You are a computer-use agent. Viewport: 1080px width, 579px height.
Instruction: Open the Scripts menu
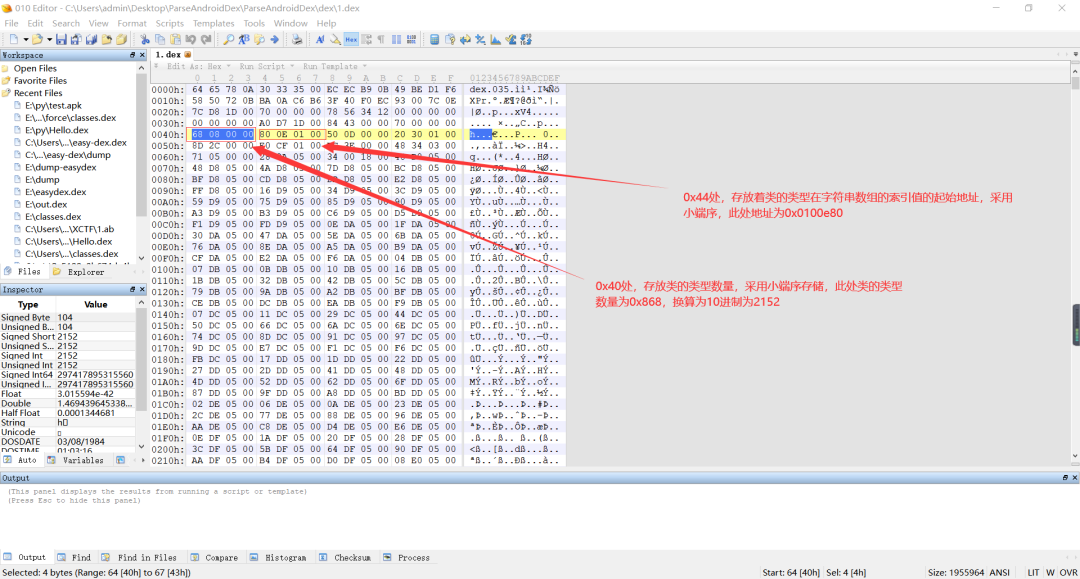click(x=169, y=23)
